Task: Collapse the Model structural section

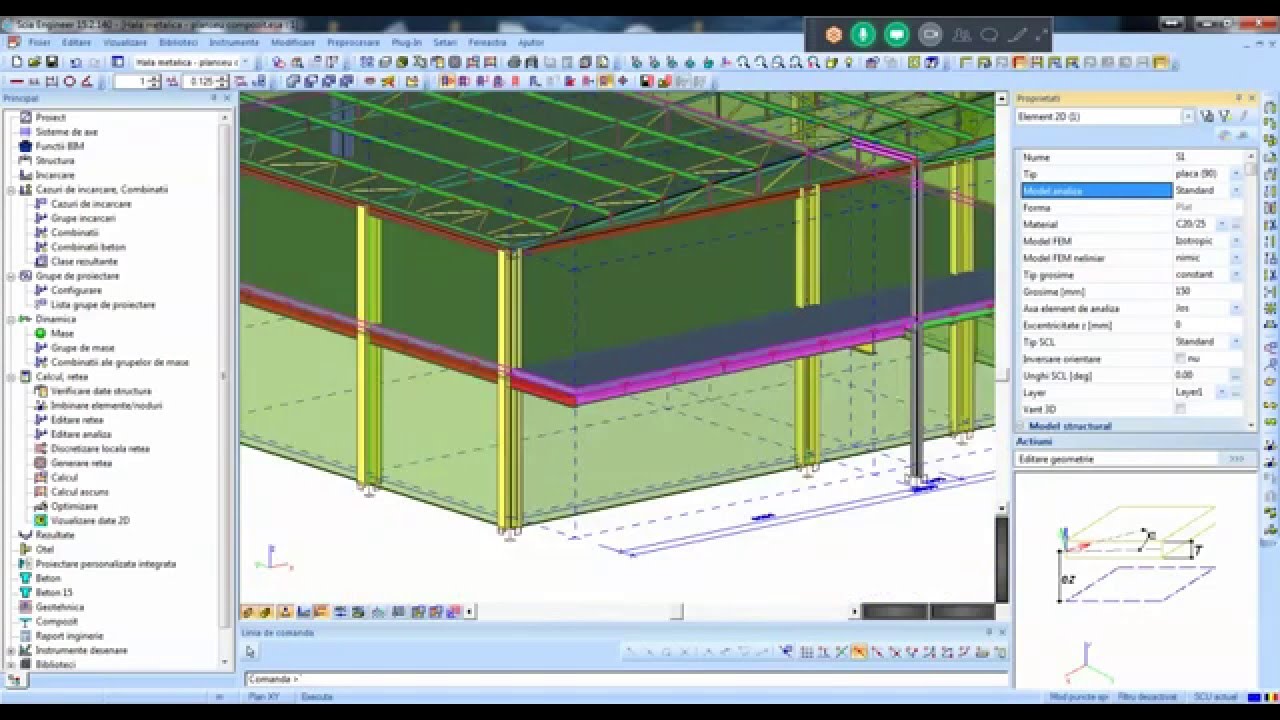Action: (x=1022, y=426)
